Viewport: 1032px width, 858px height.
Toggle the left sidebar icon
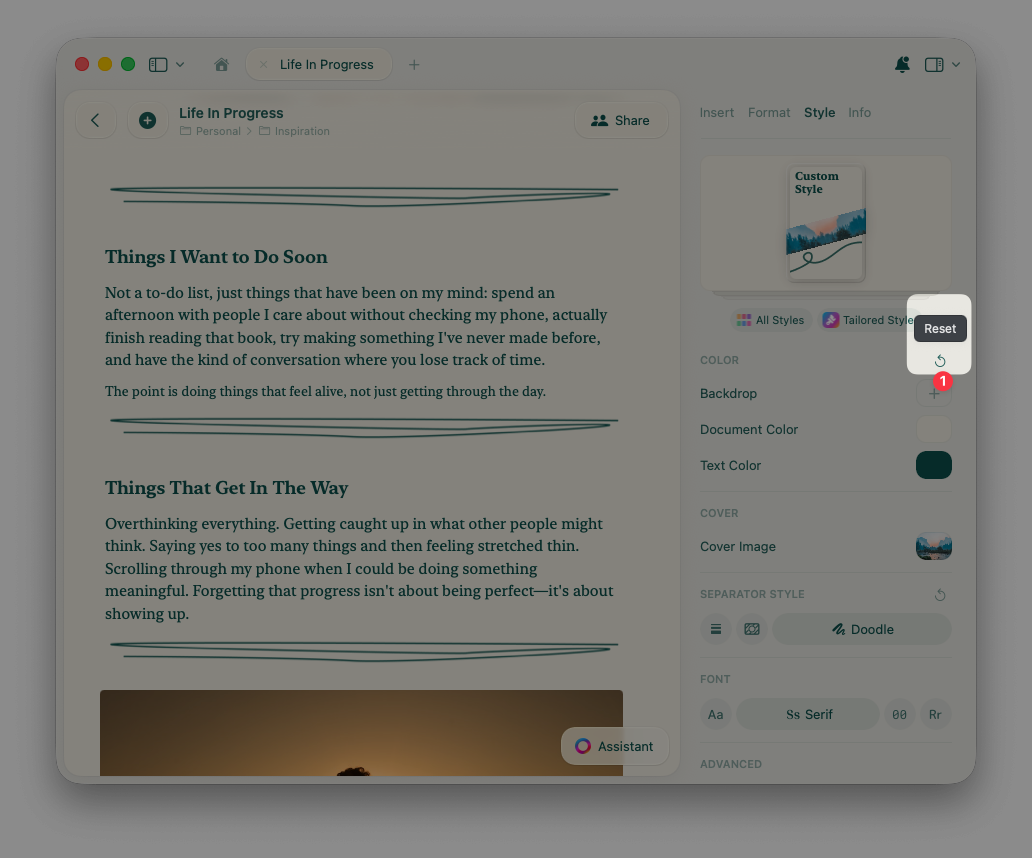(x=158, y=64)
